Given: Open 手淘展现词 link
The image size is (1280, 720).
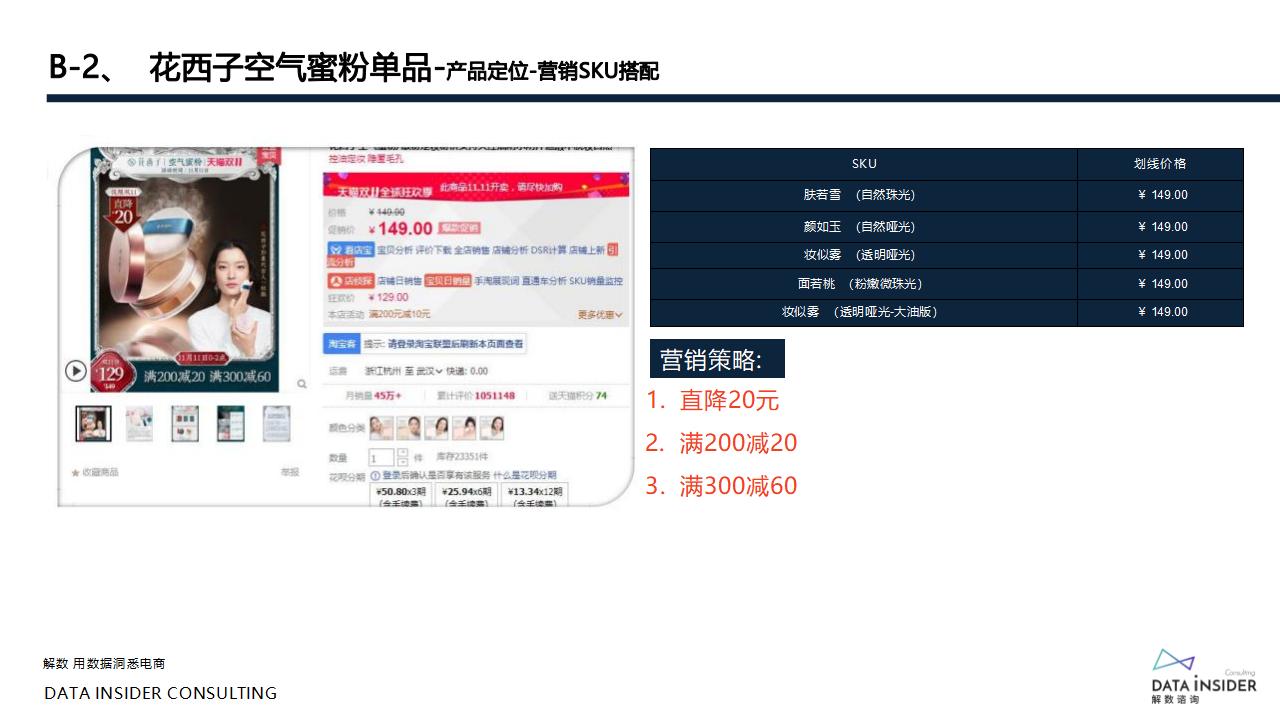Looking at the screenshot, I should [x=497, y=281].
